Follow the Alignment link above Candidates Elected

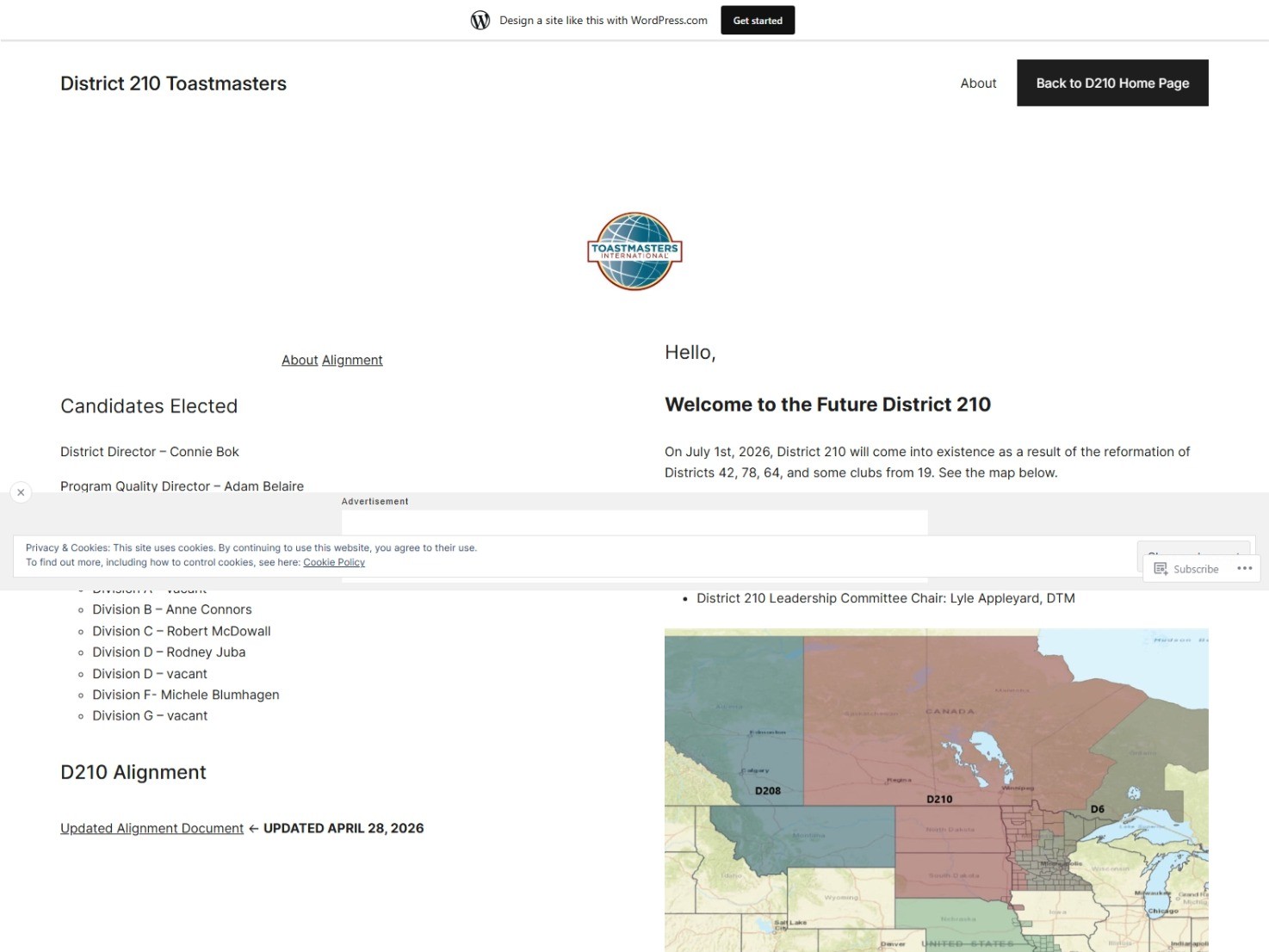click(352, 360)
